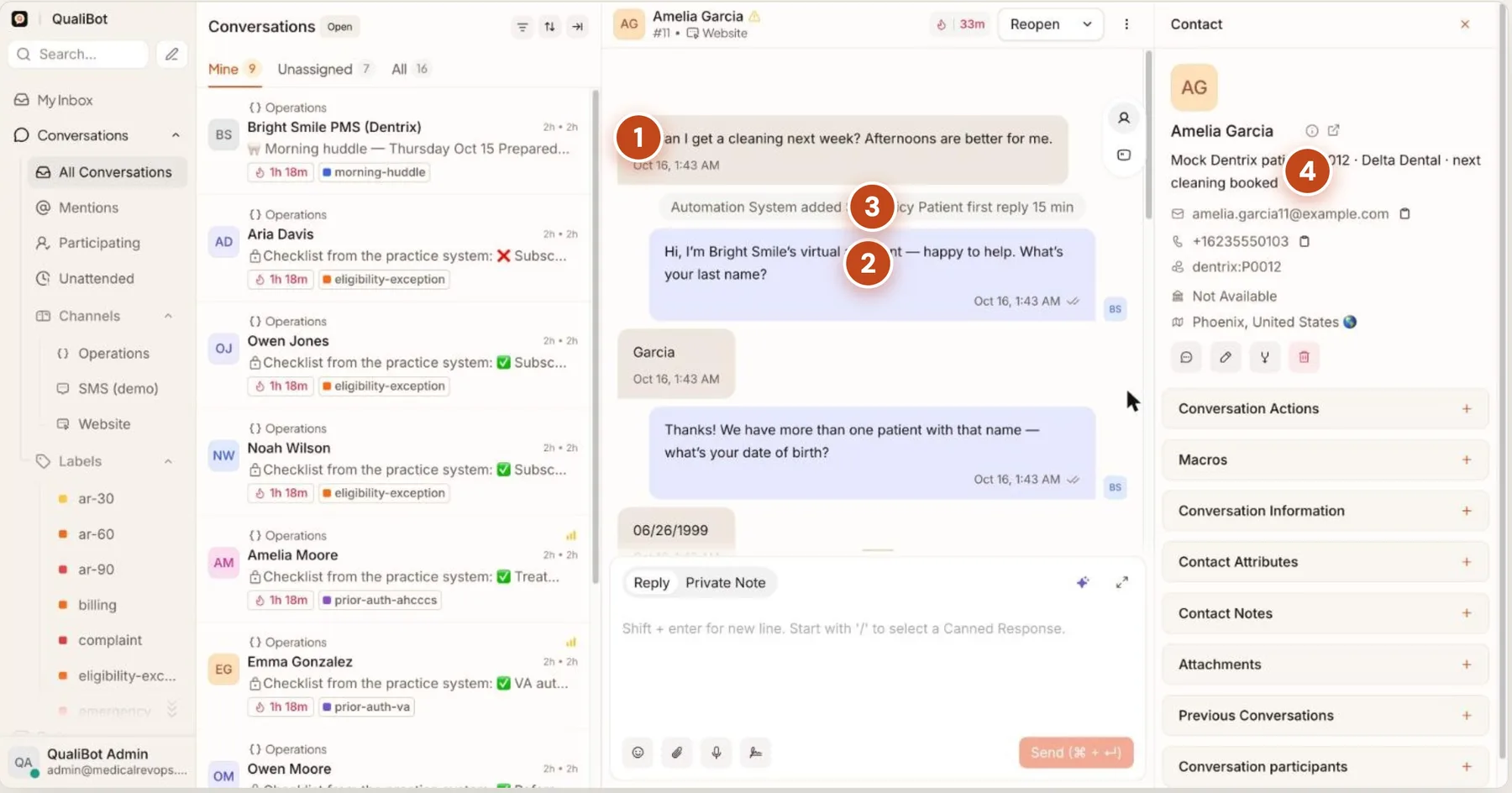The height and width of the screenshot is (793, 1512).
Task: Collapse the Labels sidebar section
Action: (x=168, y=461)
